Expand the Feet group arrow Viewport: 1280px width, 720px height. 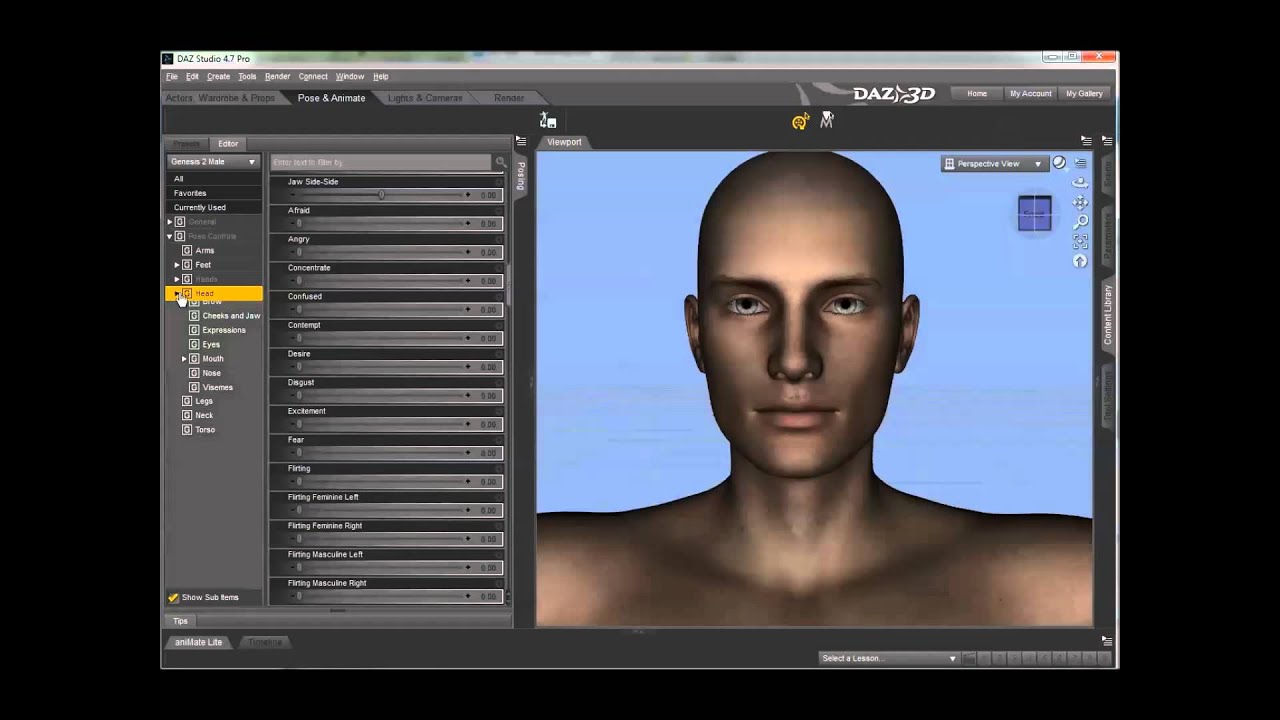coord(177,265)
